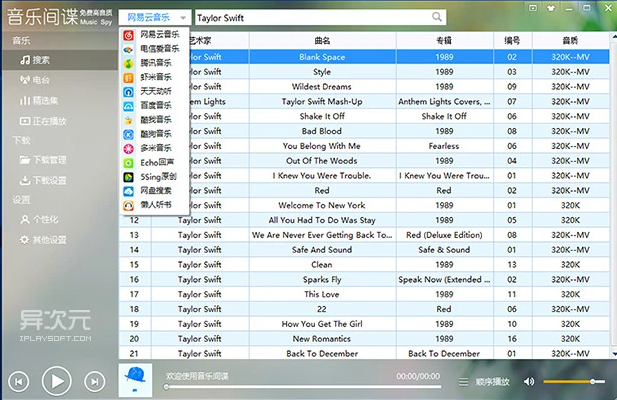Open 下载管理 download manager
The width and height of the screenshot is (617, 400).
(43, 160)
